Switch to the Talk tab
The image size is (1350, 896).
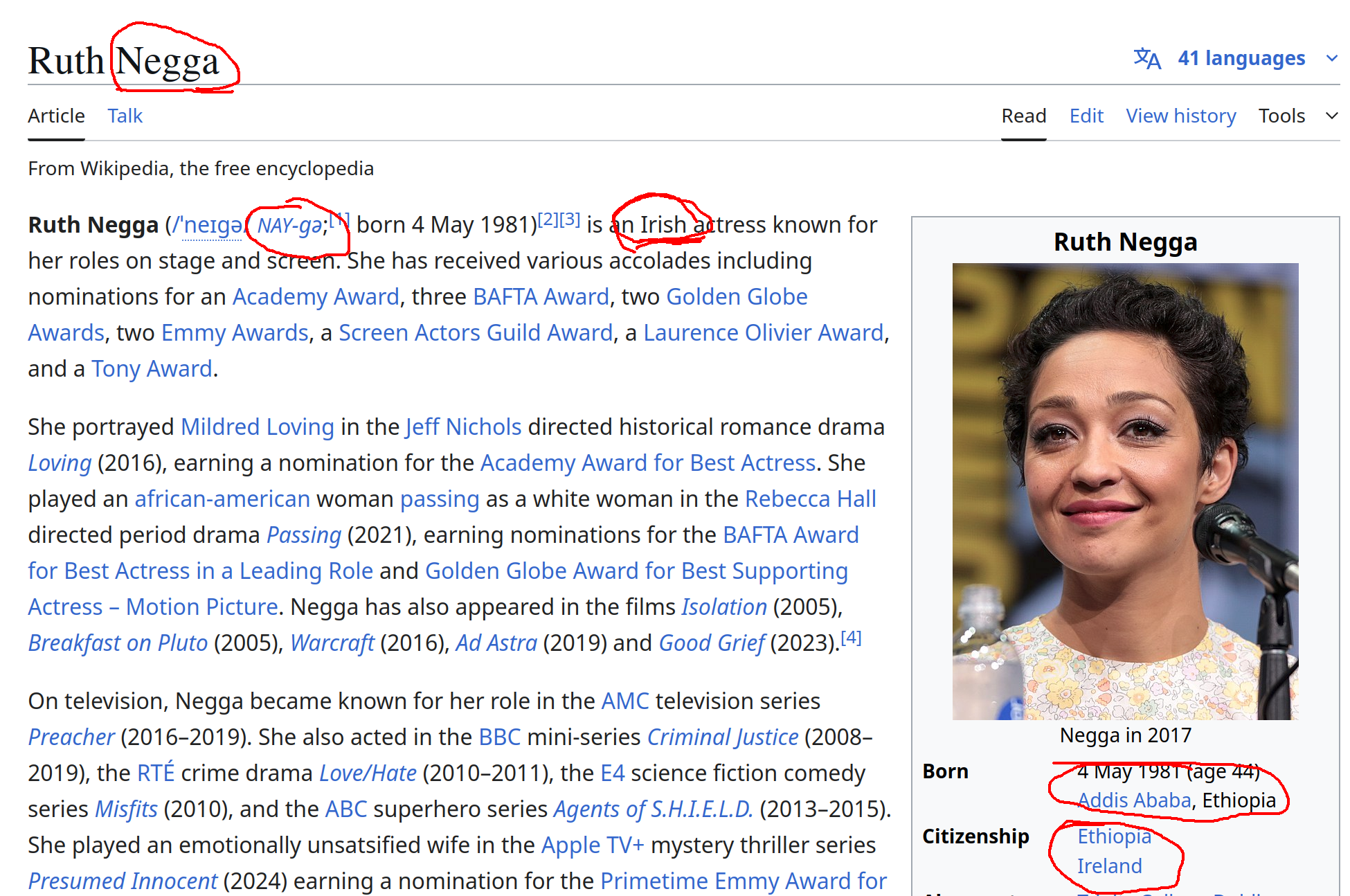point(125,116)
